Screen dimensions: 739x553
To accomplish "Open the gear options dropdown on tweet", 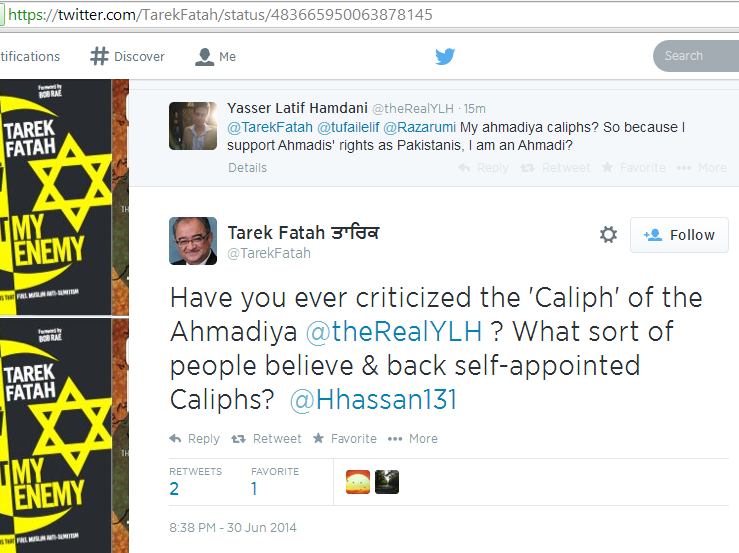I will pyautogui.click(x=608, y=234).
